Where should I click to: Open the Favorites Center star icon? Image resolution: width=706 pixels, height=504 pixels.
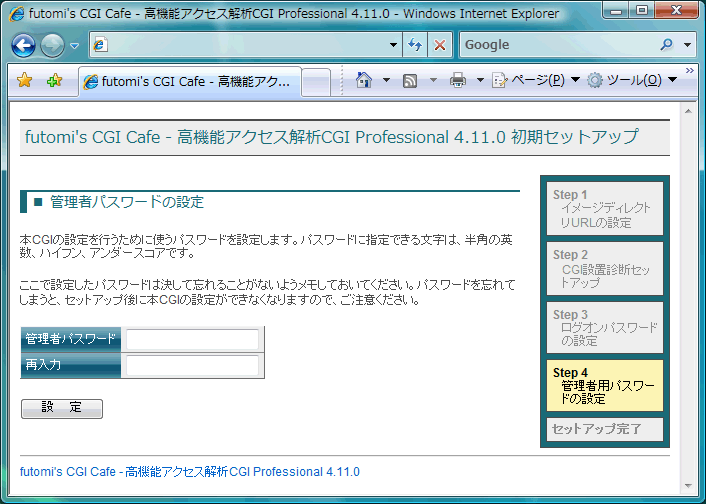click(24, 81)
